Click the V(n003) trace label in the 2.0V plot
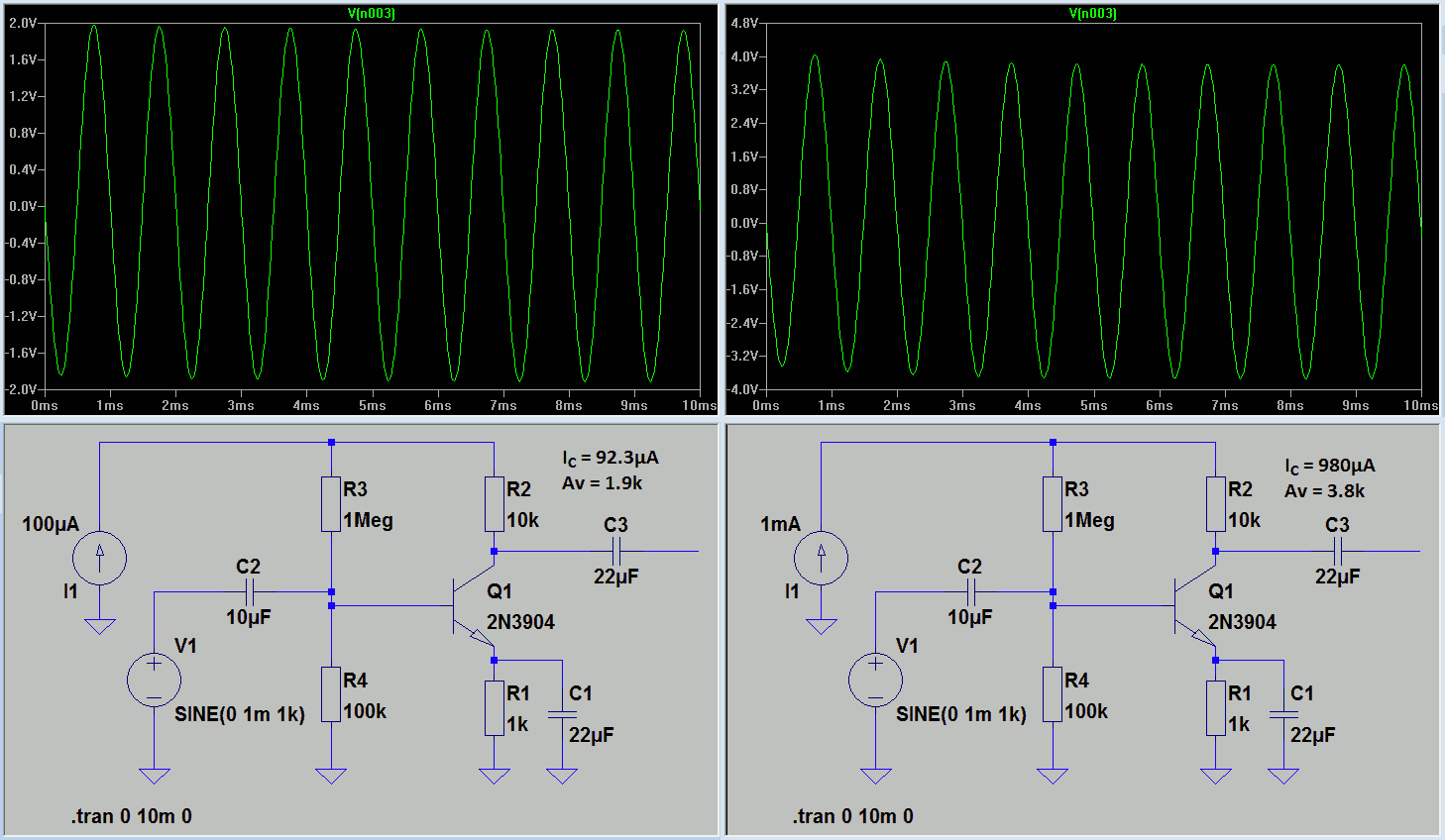1445x840 pixels. pos(372,14)
